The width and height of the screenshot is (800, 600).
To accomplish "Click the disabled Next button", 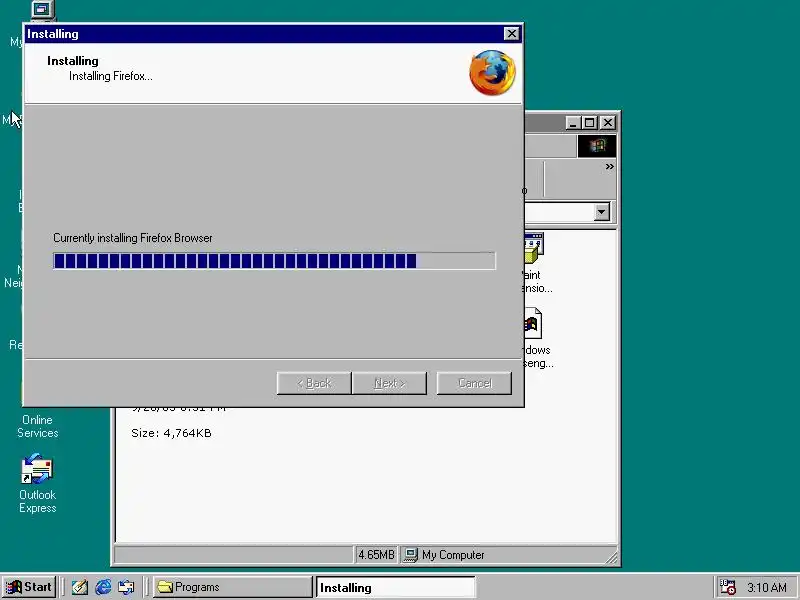I will coord(389,383).
